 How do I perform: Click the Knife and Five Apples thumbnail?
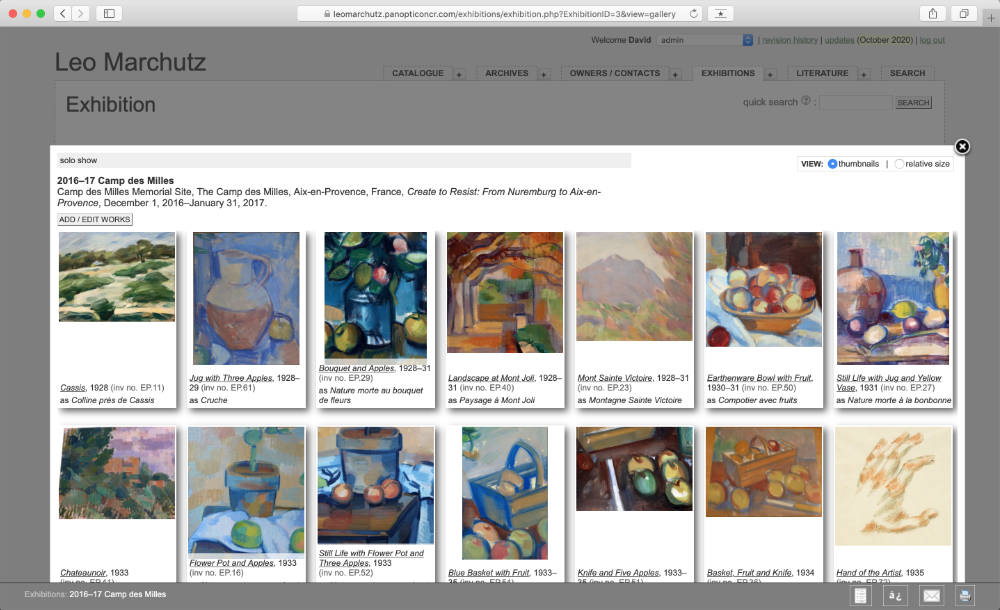(x=634, y=469)
